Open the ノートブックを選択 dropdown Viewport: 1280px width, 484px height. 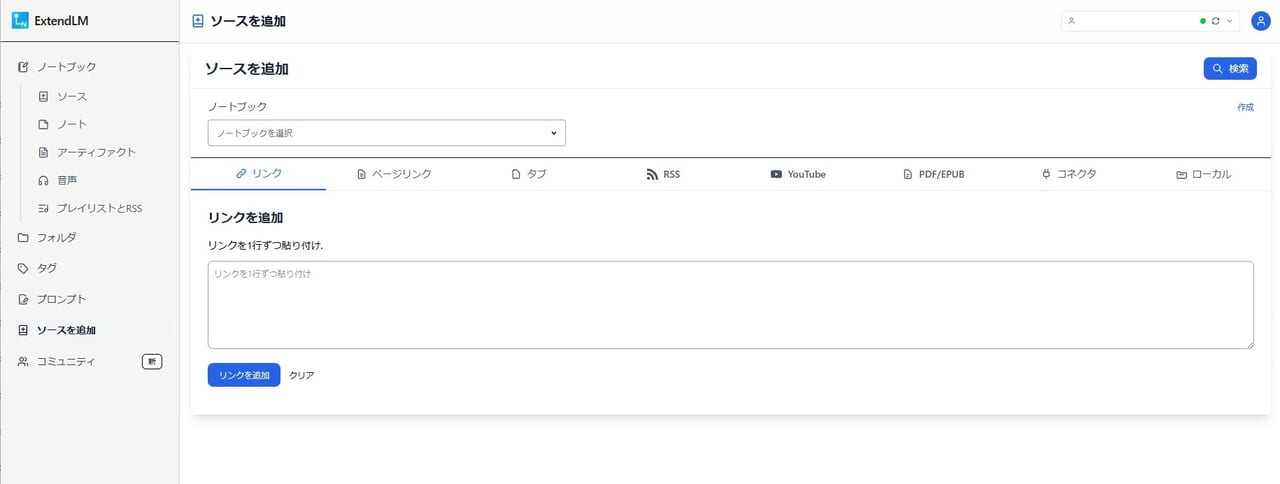click(386, 133)
